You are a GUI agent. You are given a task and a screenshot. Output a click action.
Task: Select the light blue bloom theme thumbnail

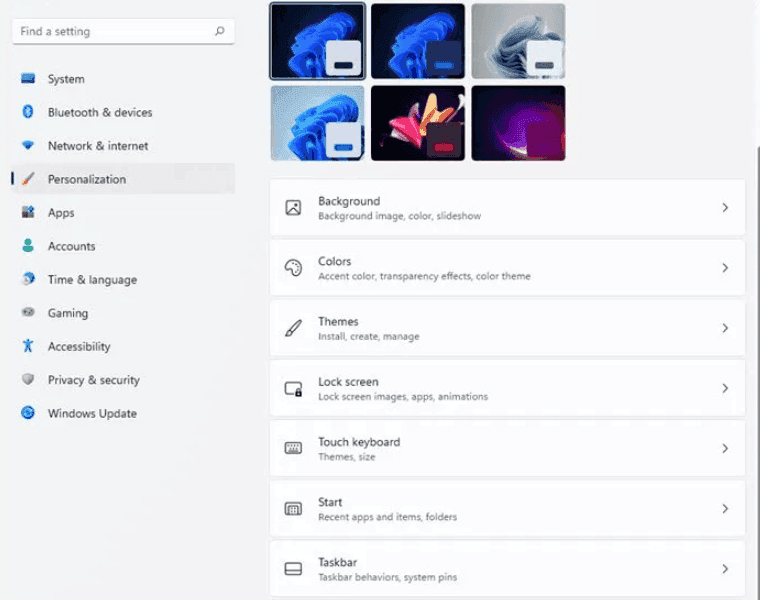[317, 123]
